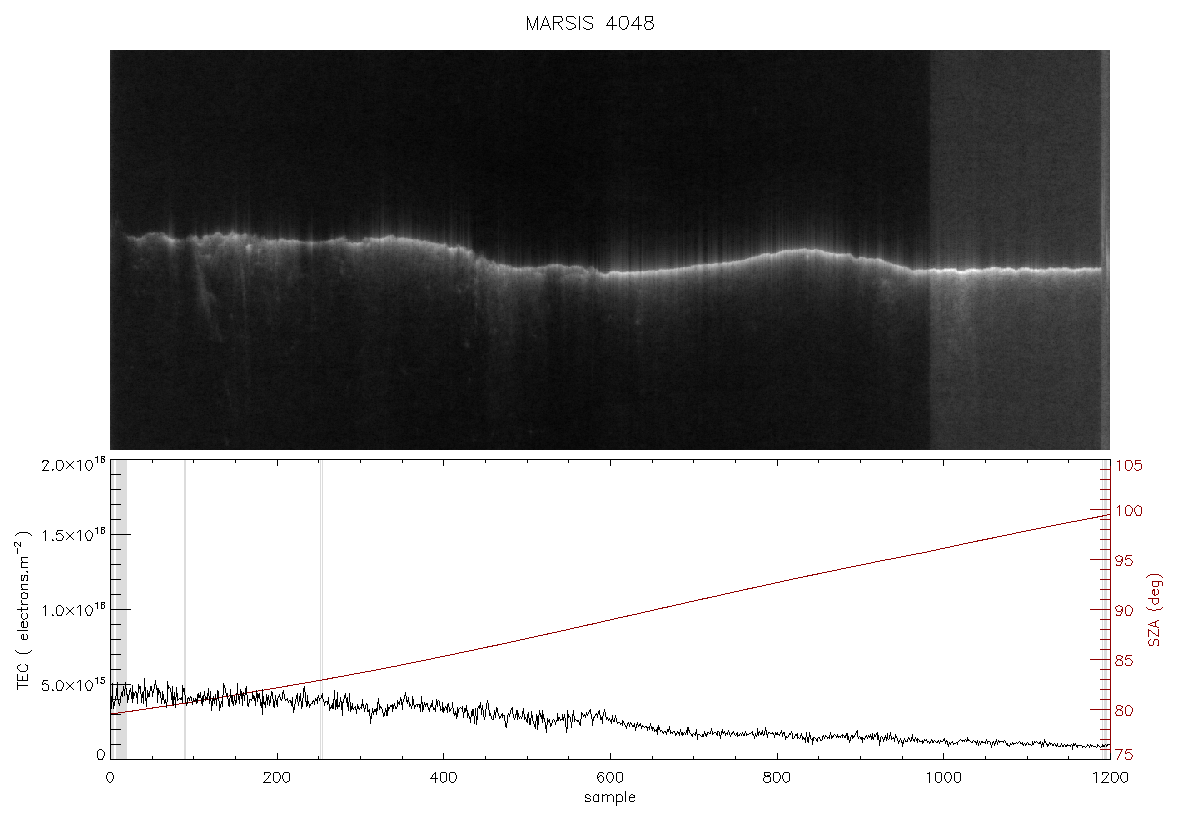Click the gray shaded band at plot start
Screen dimensions: 1180x830
tap(119, 610)
